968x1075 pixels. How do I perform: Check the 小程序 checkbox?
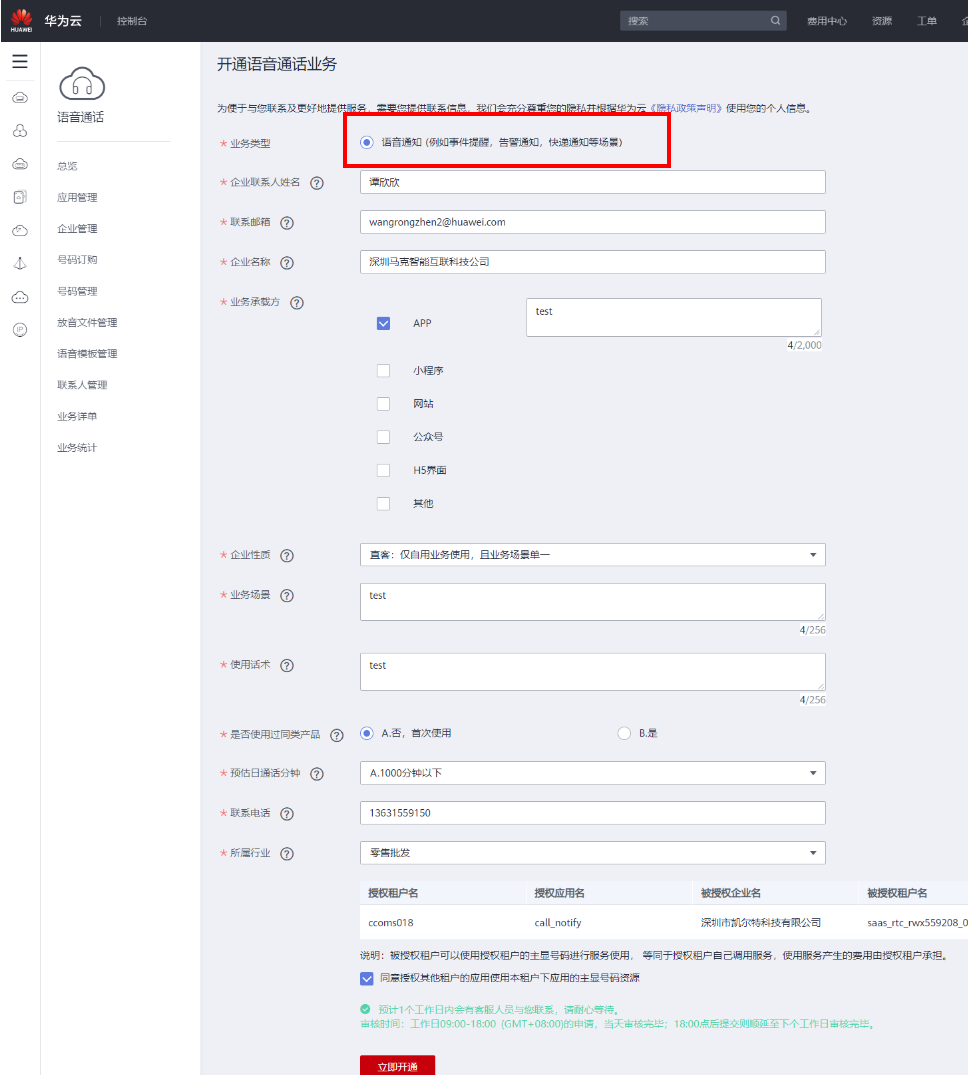[x=383, y=371]
